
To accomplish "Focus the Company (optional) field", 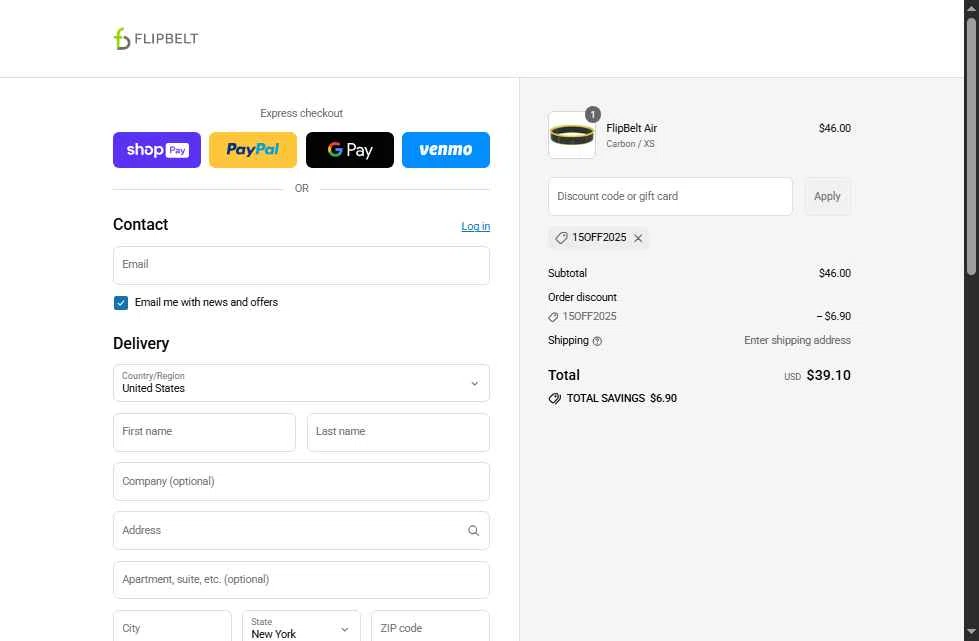I will (x=302, y=481).
